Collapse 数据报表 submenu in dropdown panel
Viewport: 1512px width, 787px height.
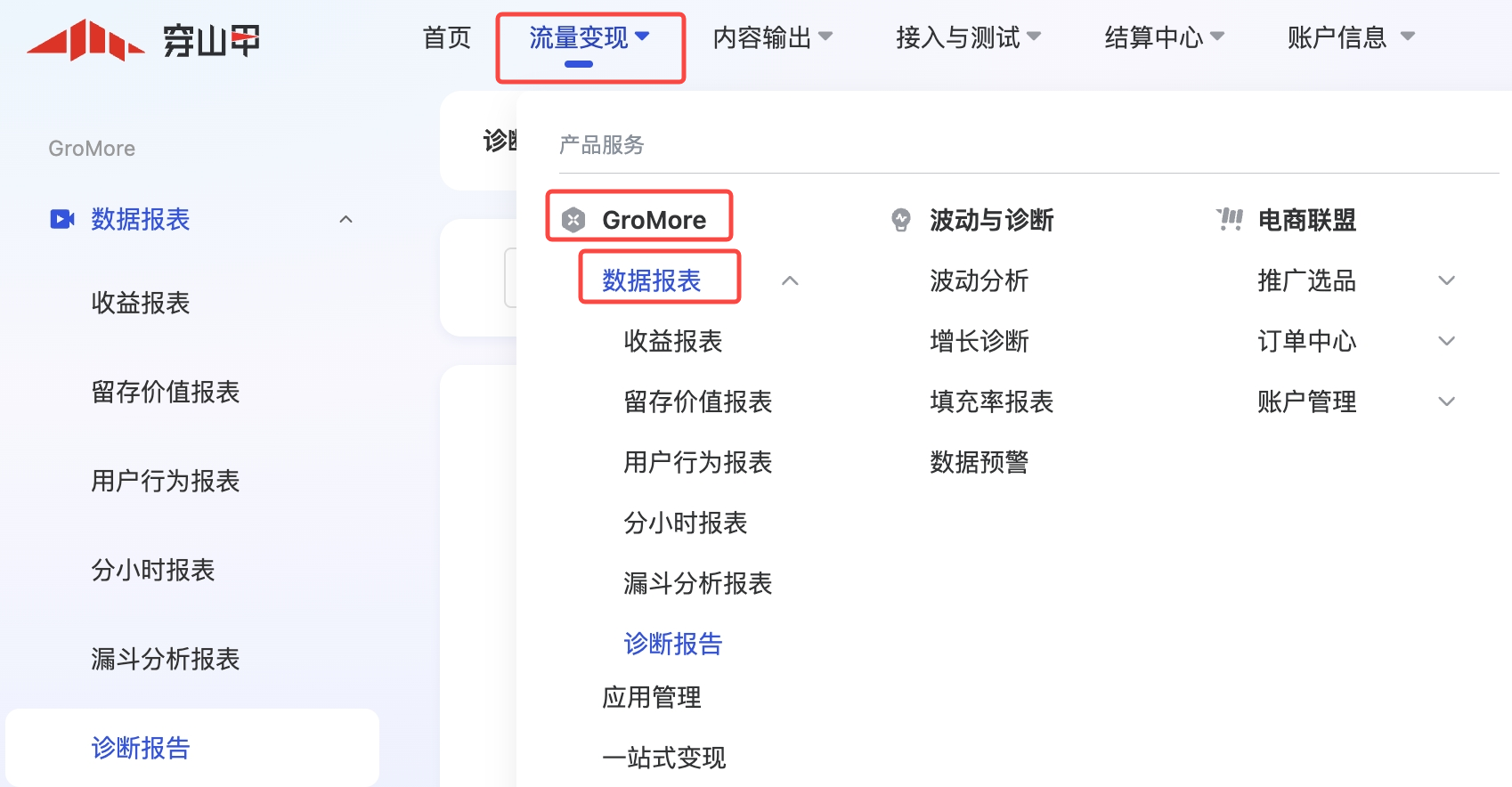[x=789, y=280]
